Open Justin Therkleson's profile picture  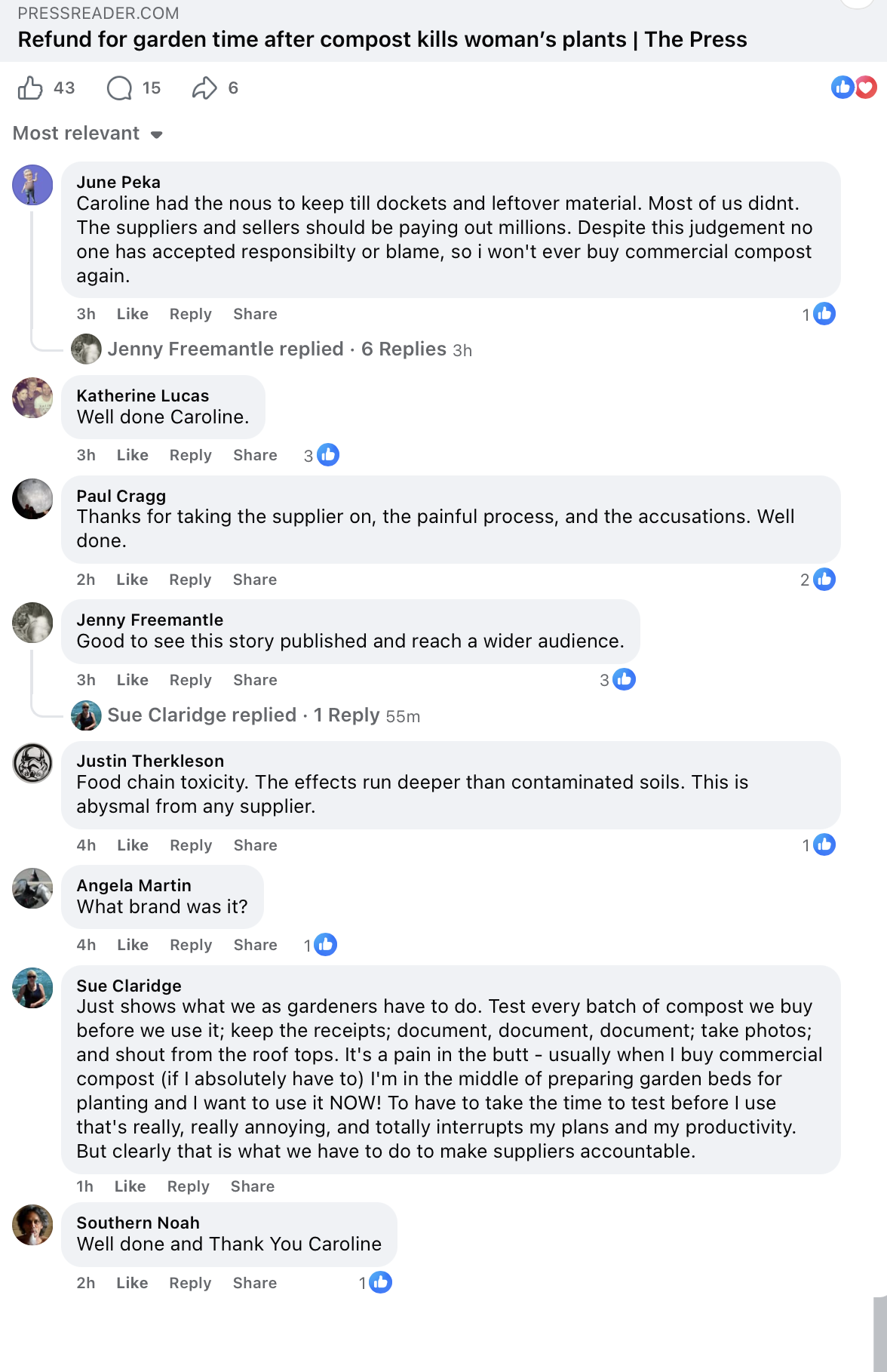[32, 763]
